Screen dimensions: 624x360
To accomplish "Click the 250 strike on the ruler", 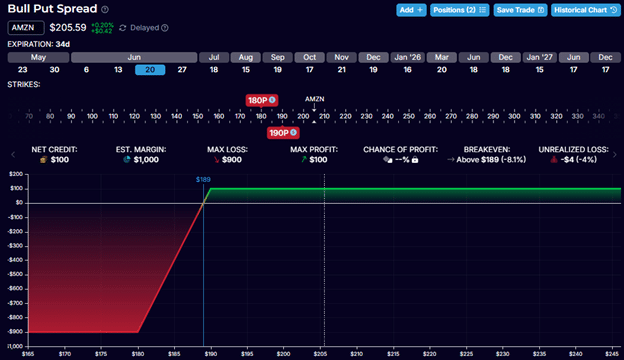I will pos(409,116).
